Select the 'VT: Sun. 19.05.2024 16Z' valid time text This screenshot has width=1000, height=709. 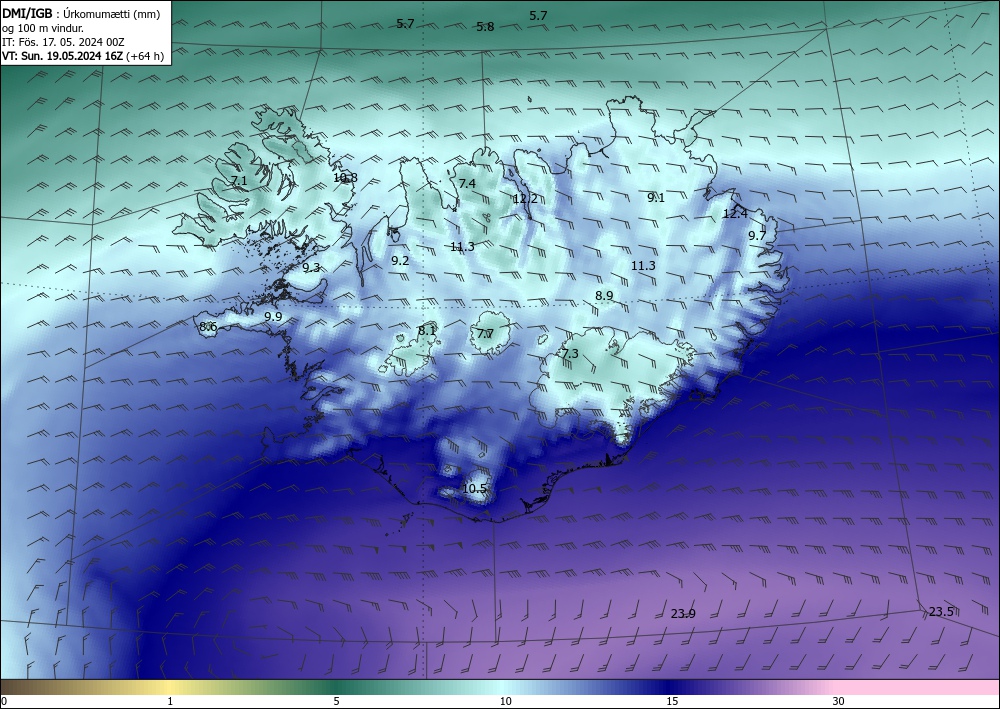(62, 56)
